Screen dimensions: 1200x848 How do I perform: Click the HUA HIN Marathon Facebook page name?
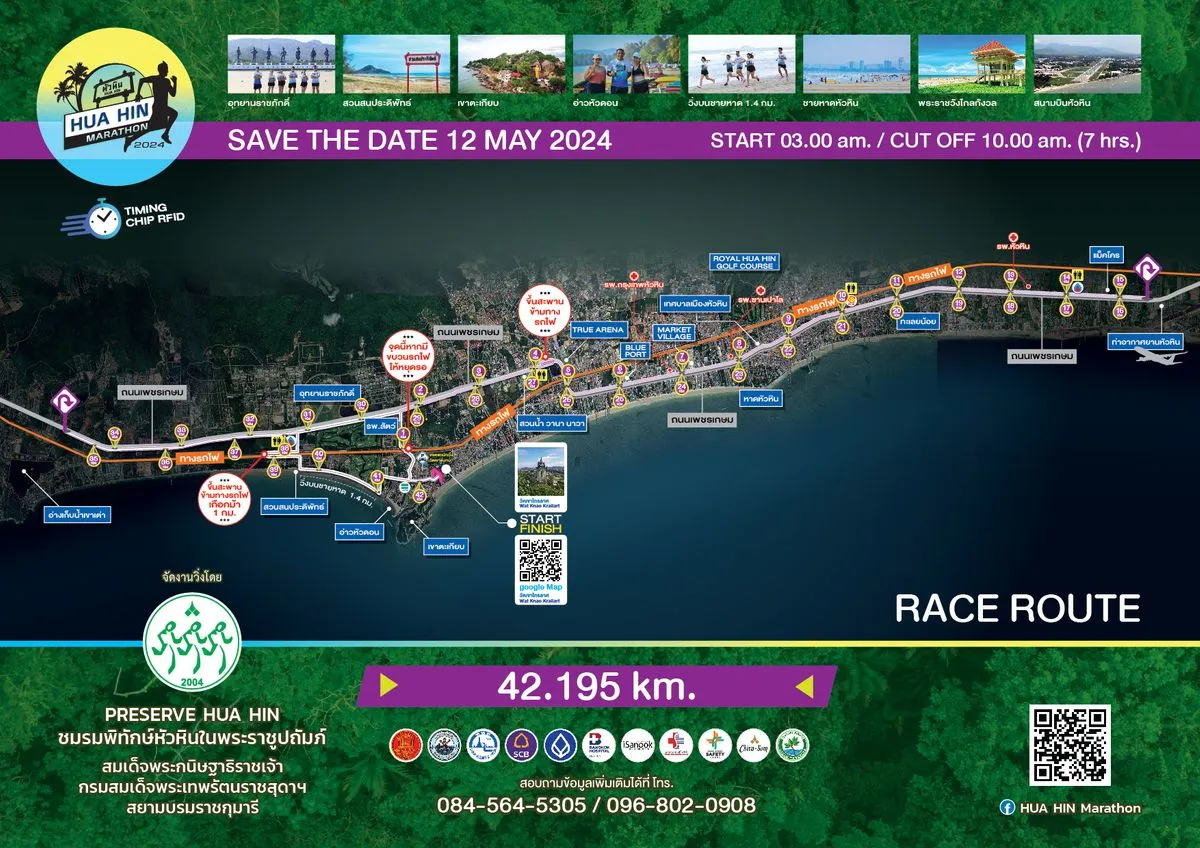pyautogui.click(x=1079, y=808)
